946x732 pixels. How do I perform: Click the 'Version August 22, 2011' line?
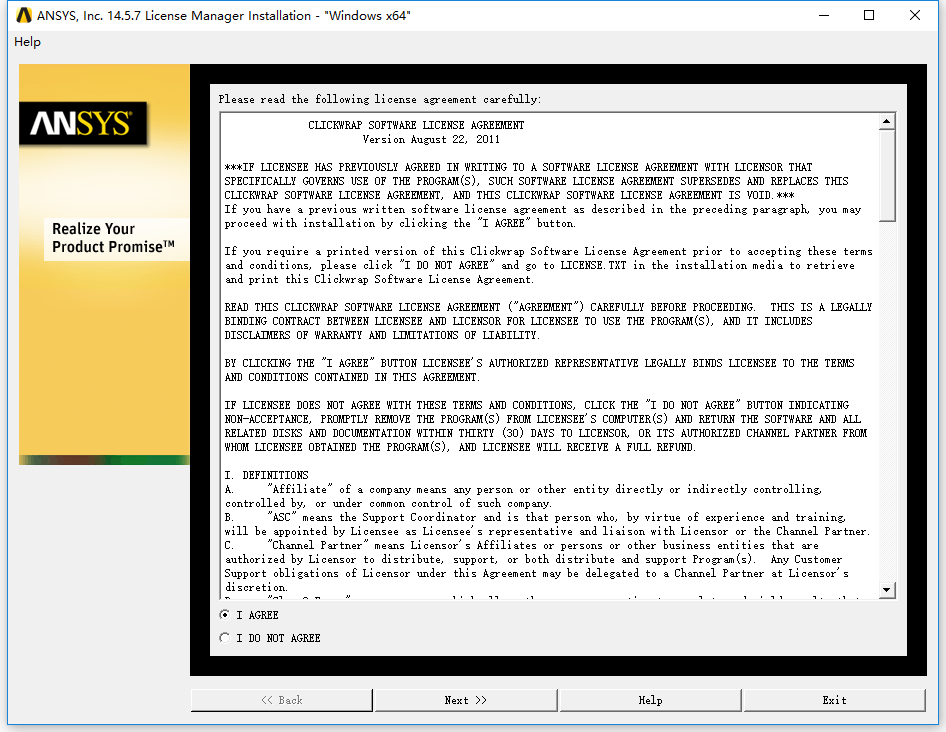click(431, 139)
